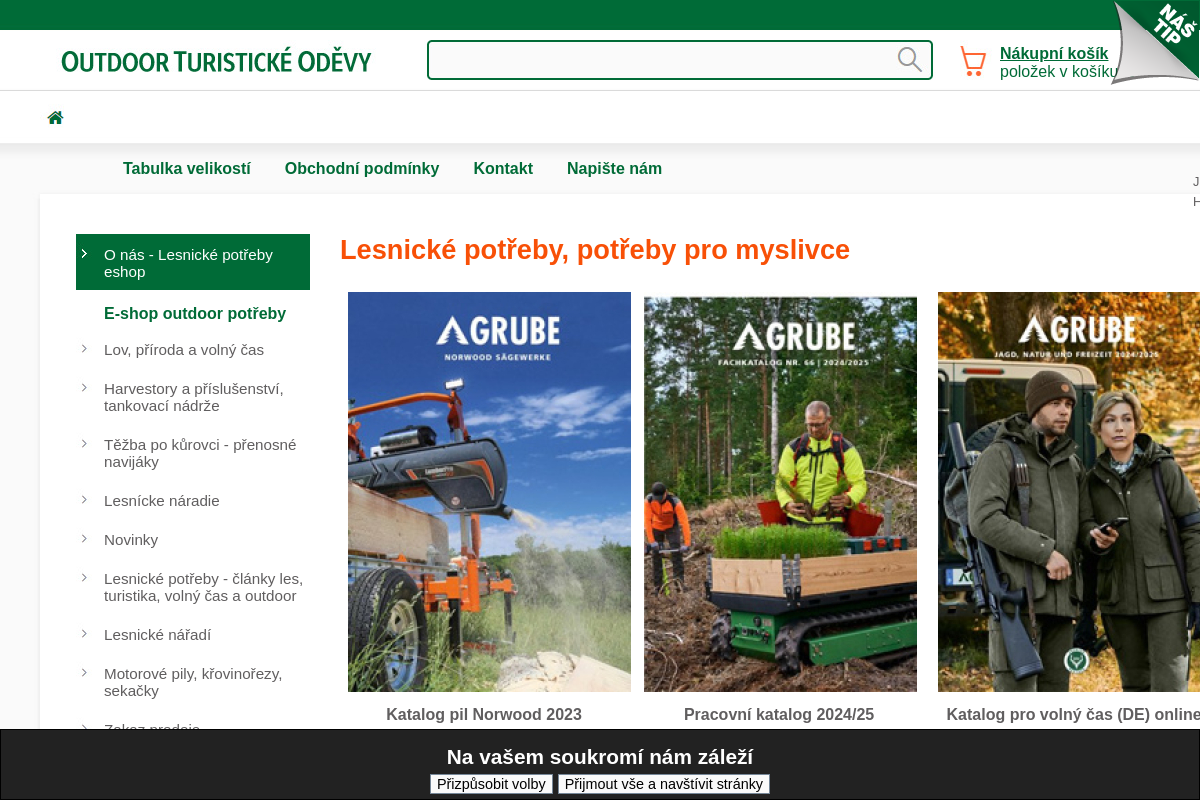
Task: Click the arrow beside Zakez predeje
Action: tap(84, 728)
